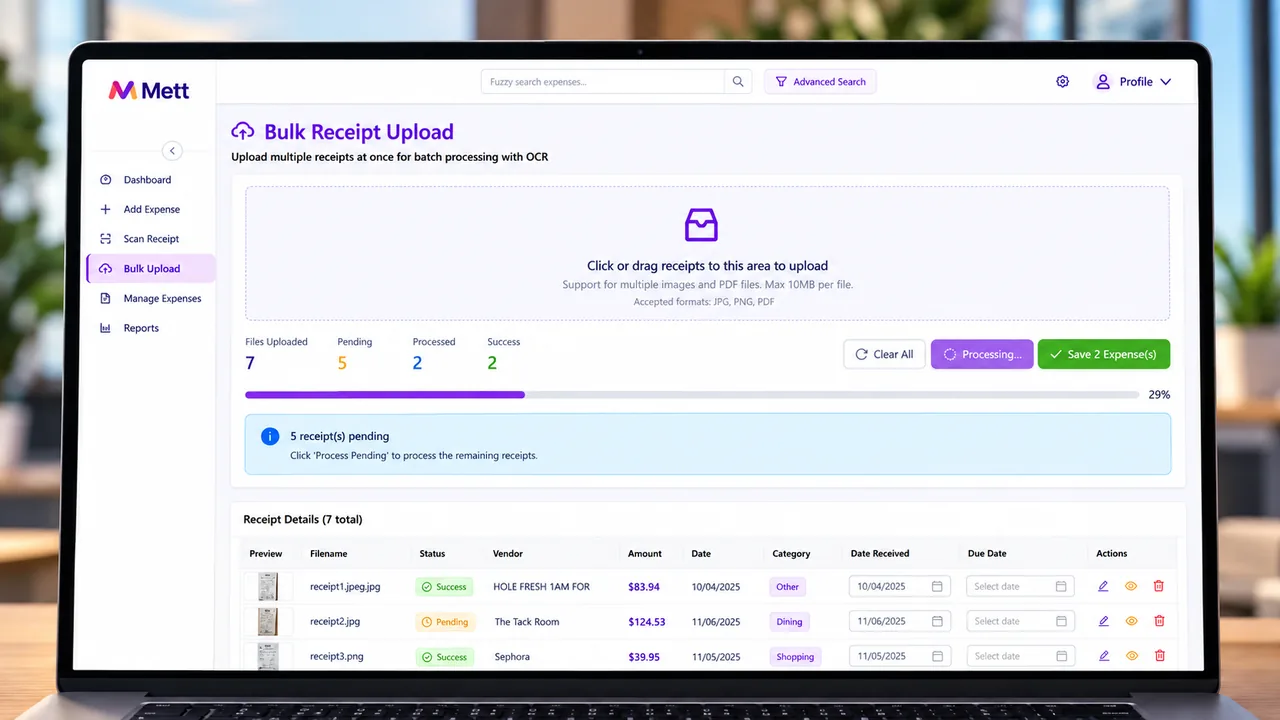
Task: Open Due Date picker for receipt2.jpg
Action: 1020,622
